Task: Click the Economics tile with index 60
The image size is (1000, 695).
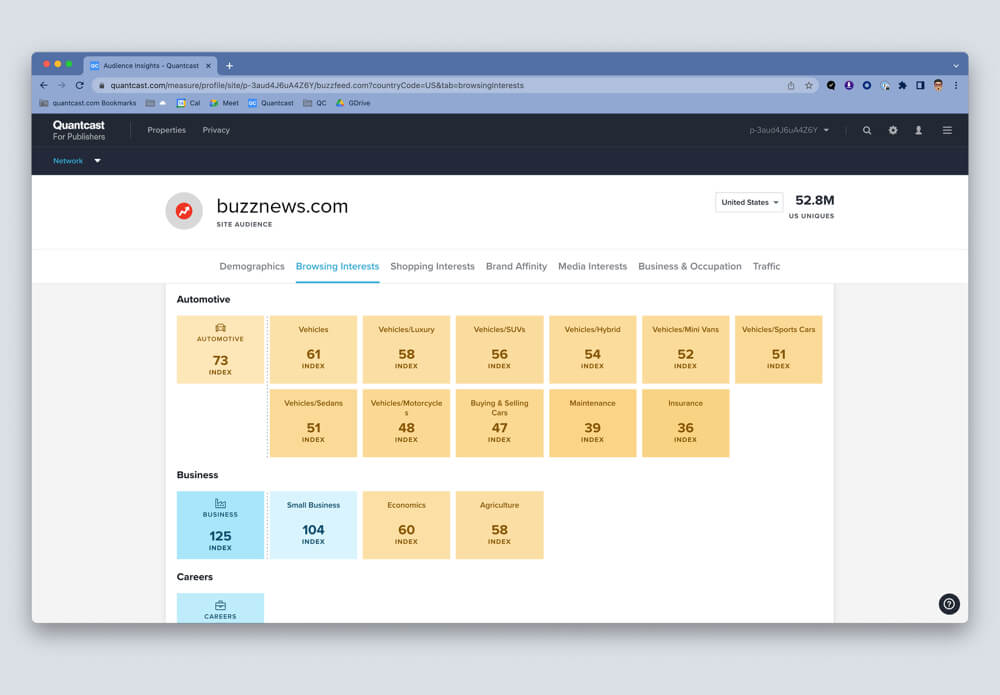Action: click(x=406, y=525)
